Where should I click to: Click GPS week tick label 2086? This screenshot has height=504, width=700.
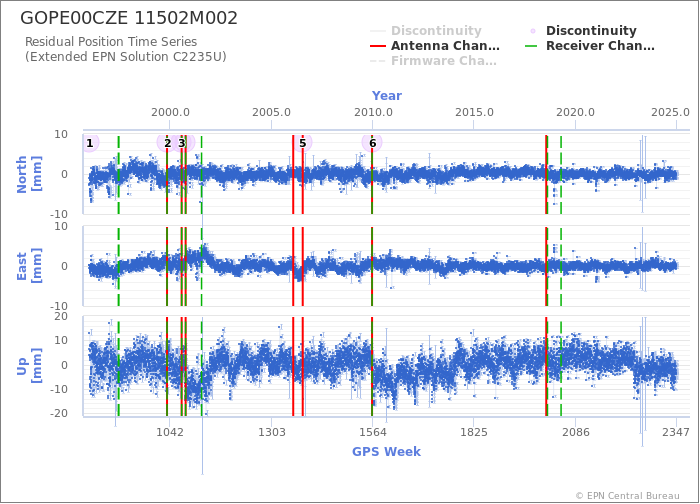point(575,432)
